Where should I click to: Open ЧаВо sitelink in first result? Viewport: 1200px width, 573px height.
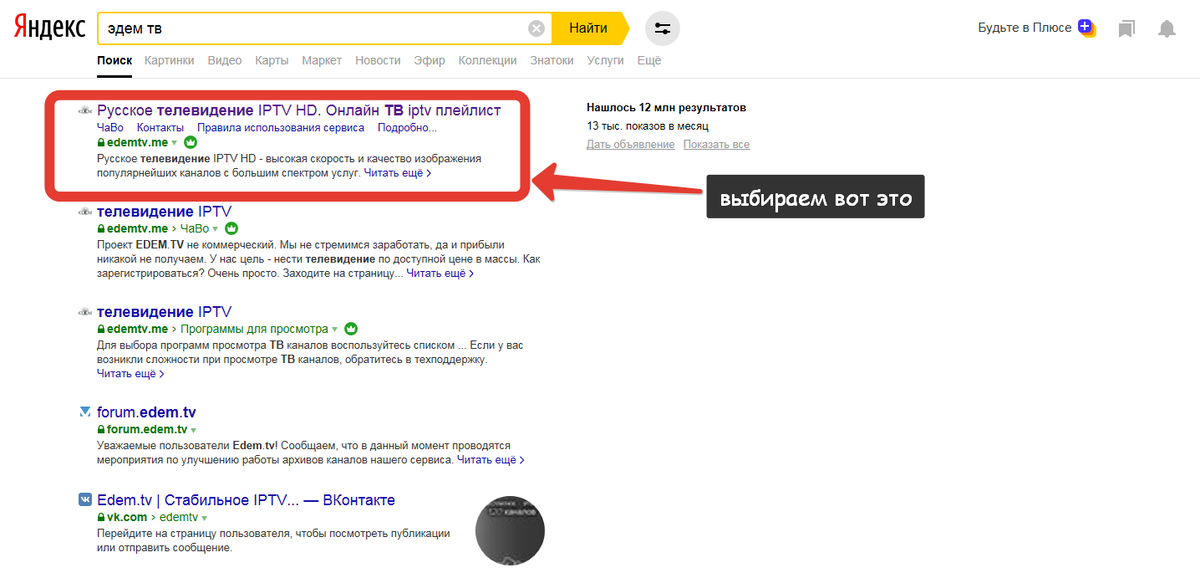click(x=110, y=128)
